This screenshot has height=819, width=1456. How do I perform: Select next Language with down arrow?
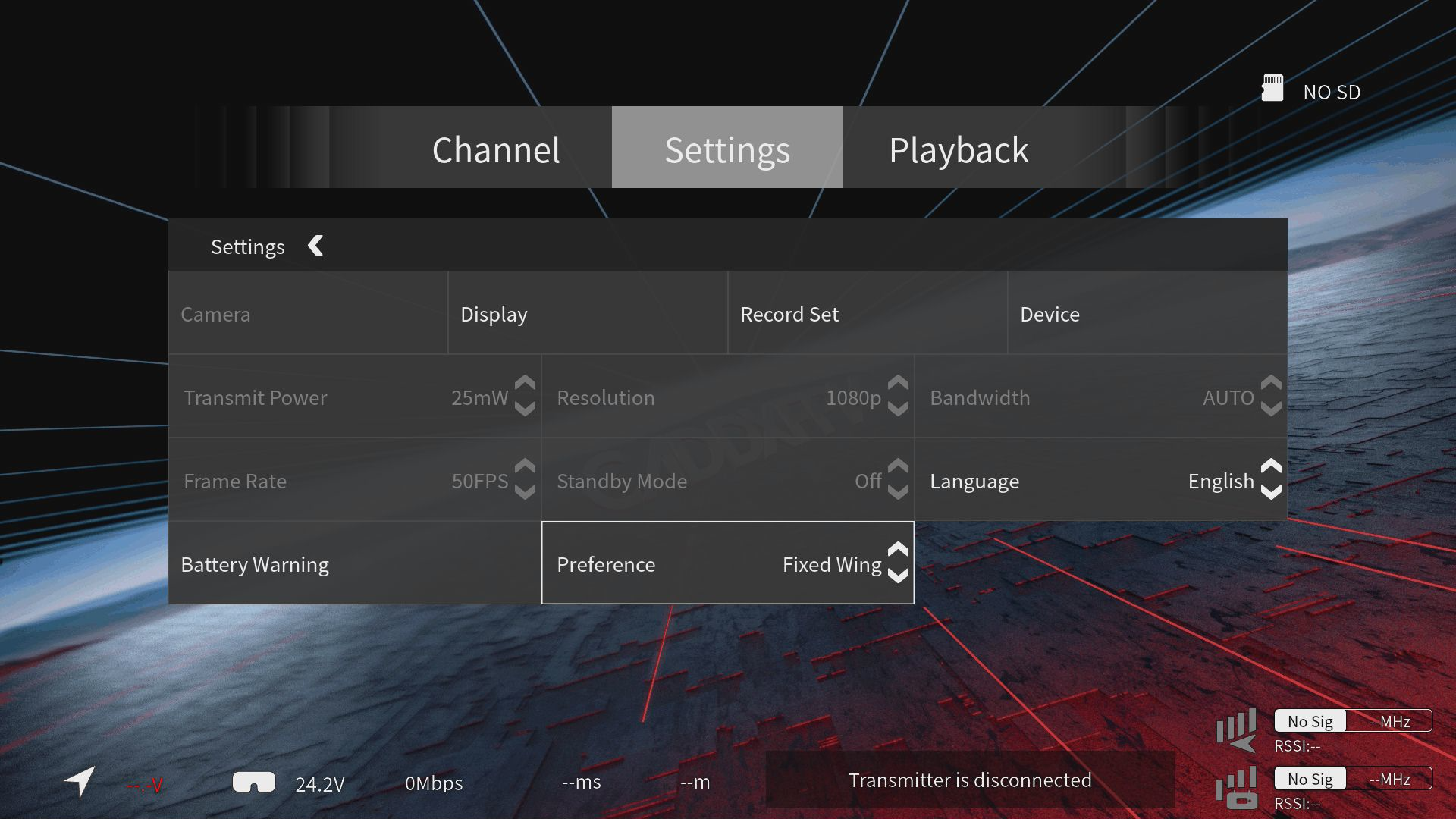point(1271,492)
